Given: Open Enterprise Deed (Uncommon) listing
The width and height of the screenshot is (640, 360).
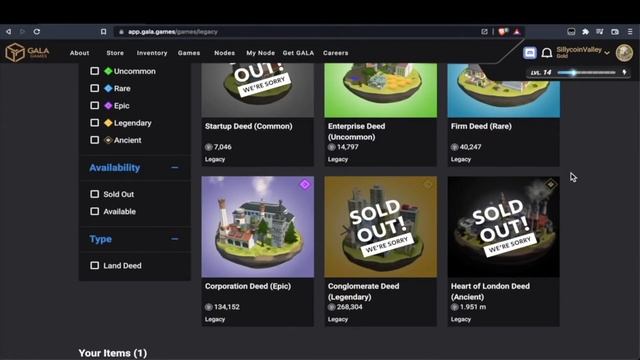Looking at the screenshot, I should point(356,131).
